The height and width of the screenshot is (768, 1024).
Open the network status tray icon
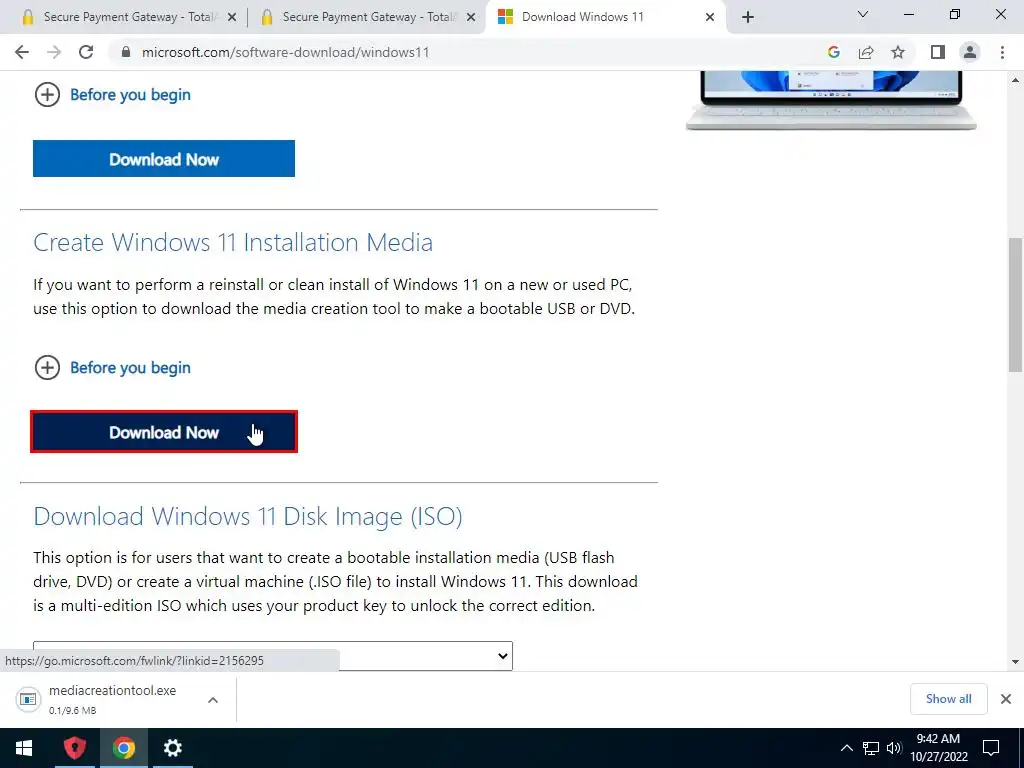871,748
